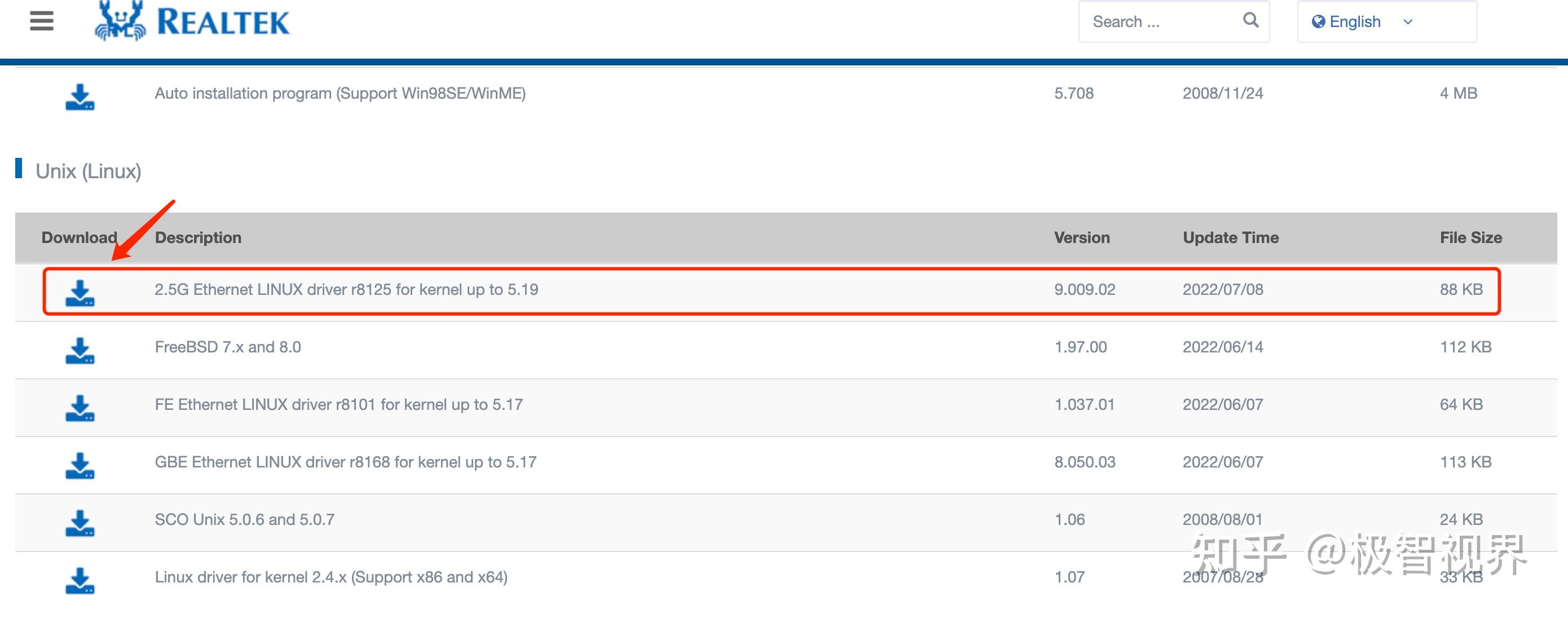Click the 2.5G Ethernet LINUX driver description
This screenshot has width=1568, height=618.
(346, 289)
